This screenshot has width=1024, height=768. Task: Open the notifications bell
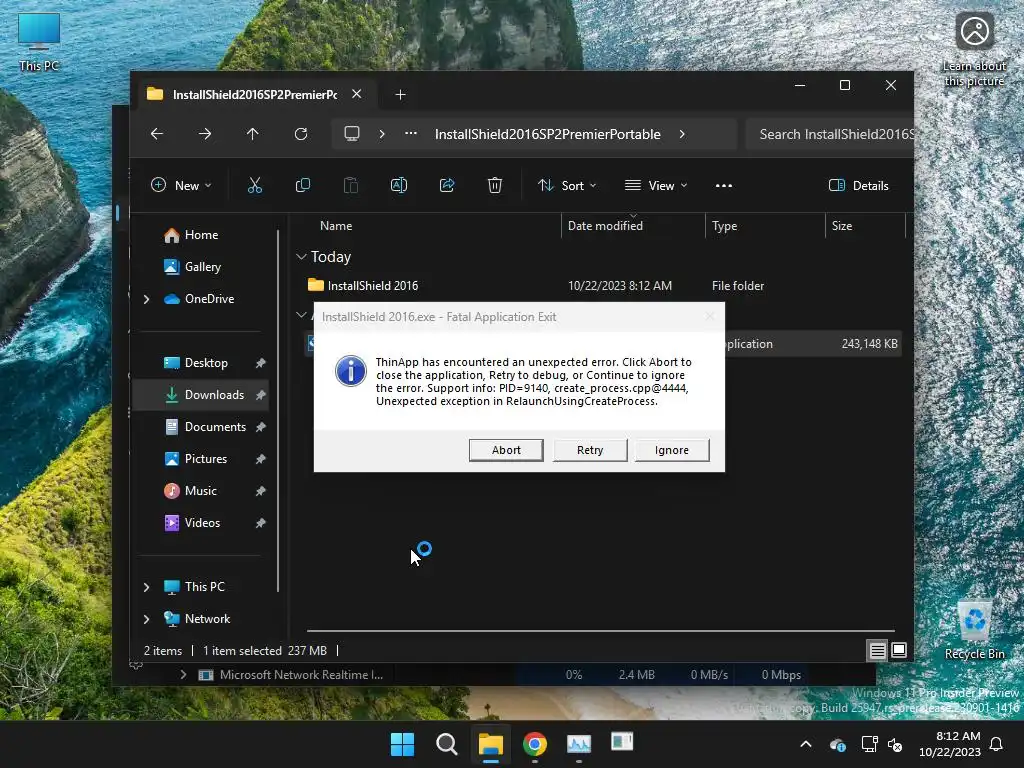point(997,744)
